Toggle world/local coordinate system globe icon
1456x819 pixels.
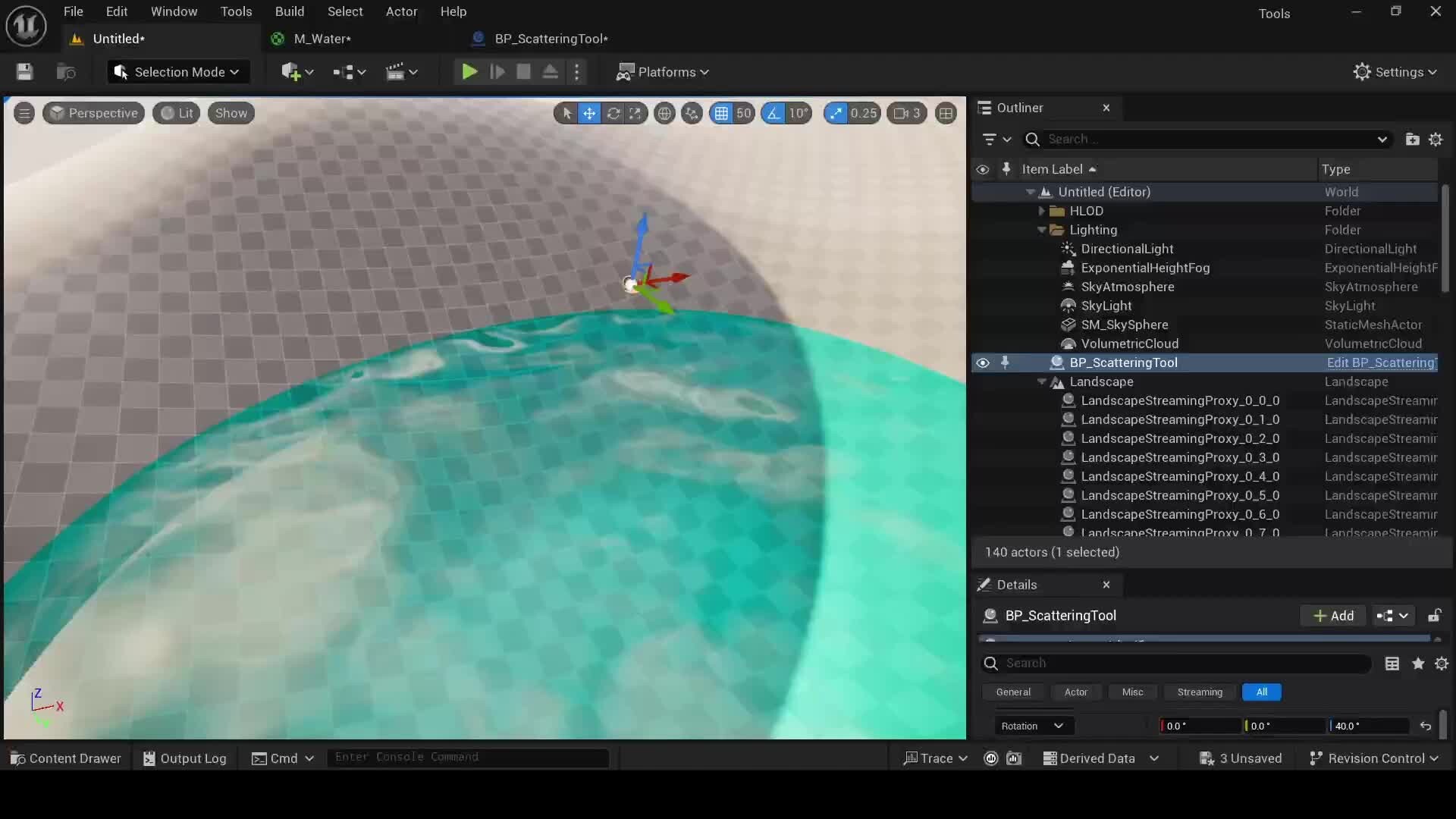click(x=665, y=113)
